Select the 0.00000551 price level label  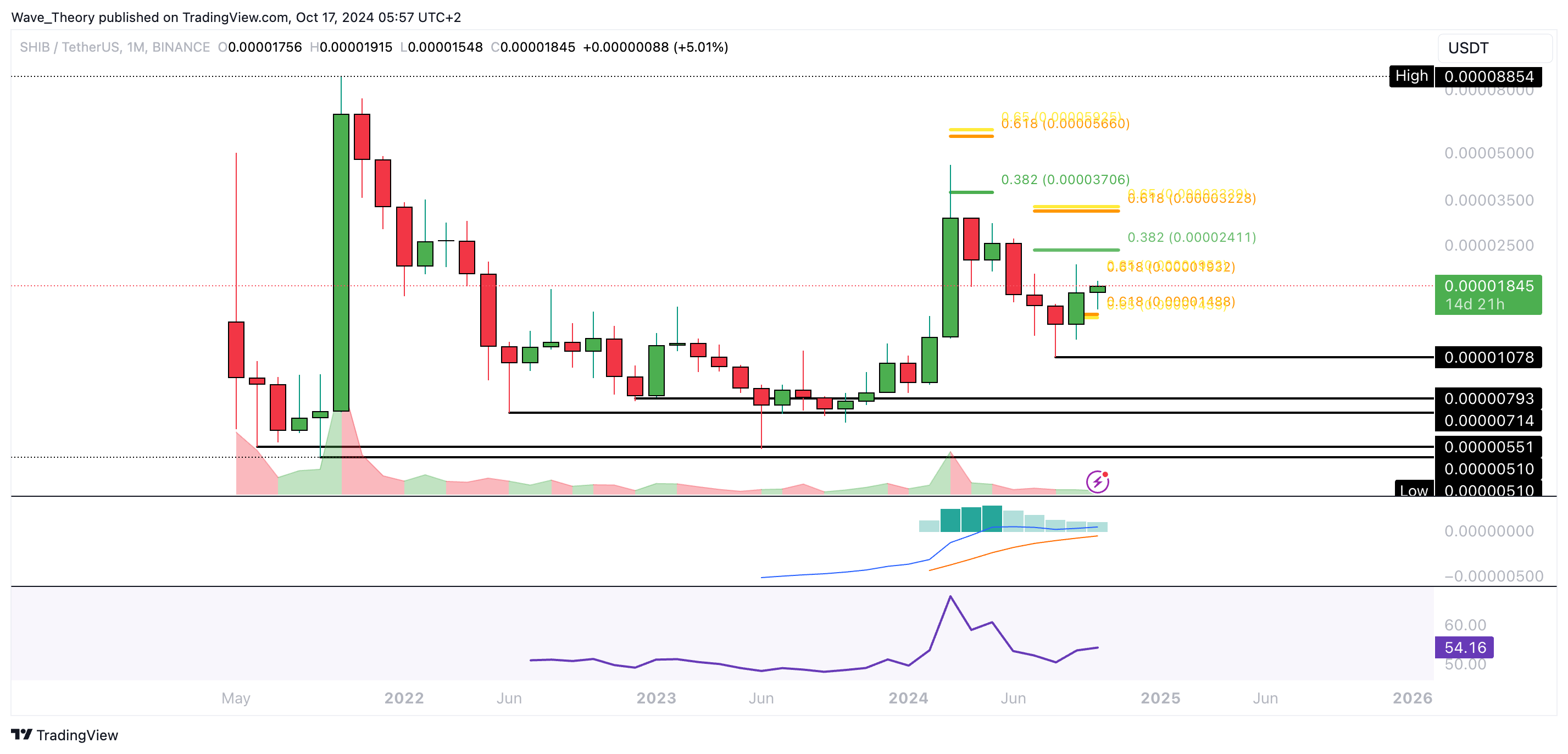coord(1488,446)
